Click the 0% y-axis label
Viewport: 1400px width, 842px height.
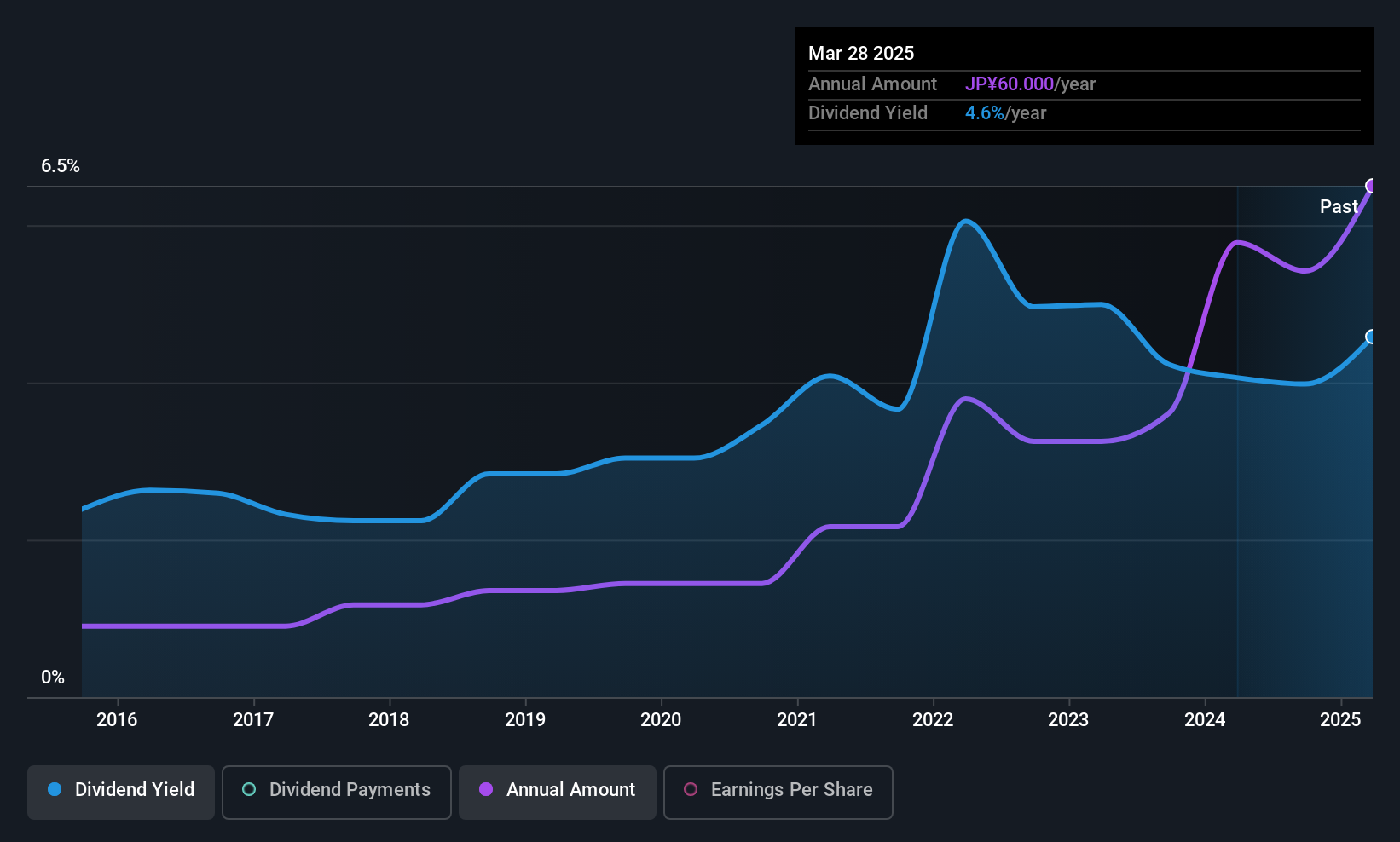click(53, 678)
